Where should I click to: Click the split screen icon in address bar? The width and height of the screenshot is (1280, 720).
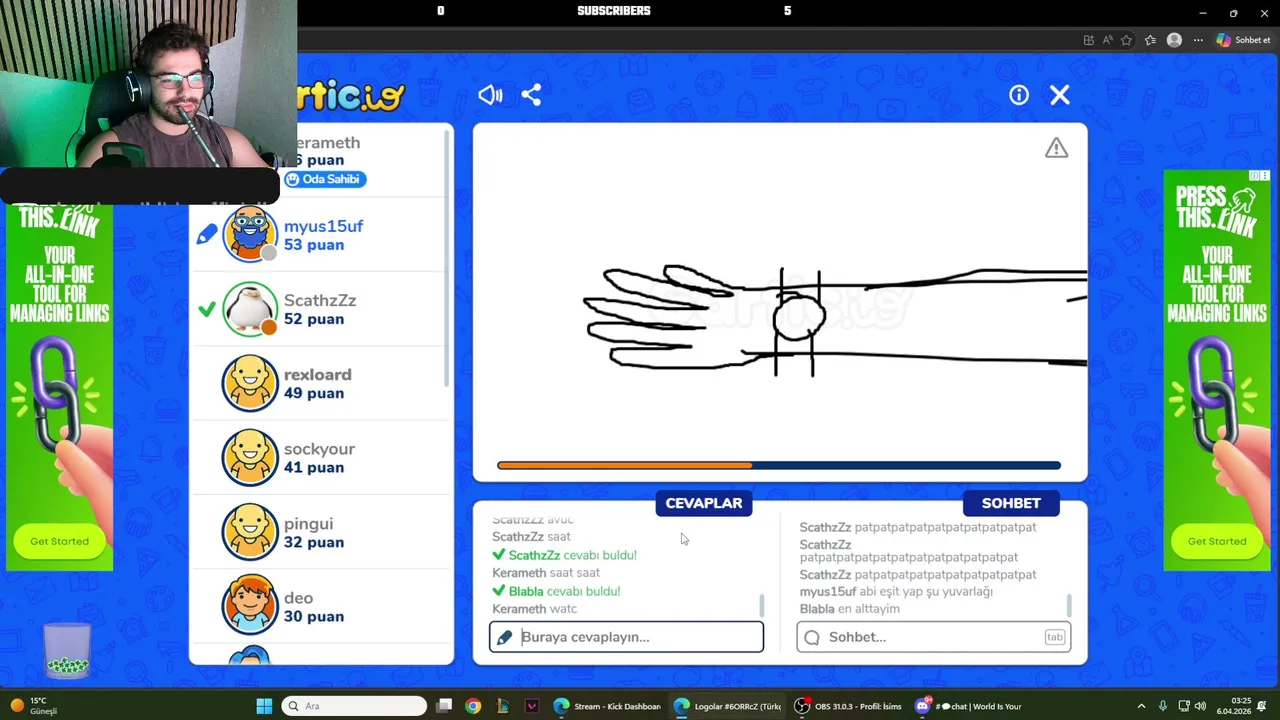pos(1089,40)
